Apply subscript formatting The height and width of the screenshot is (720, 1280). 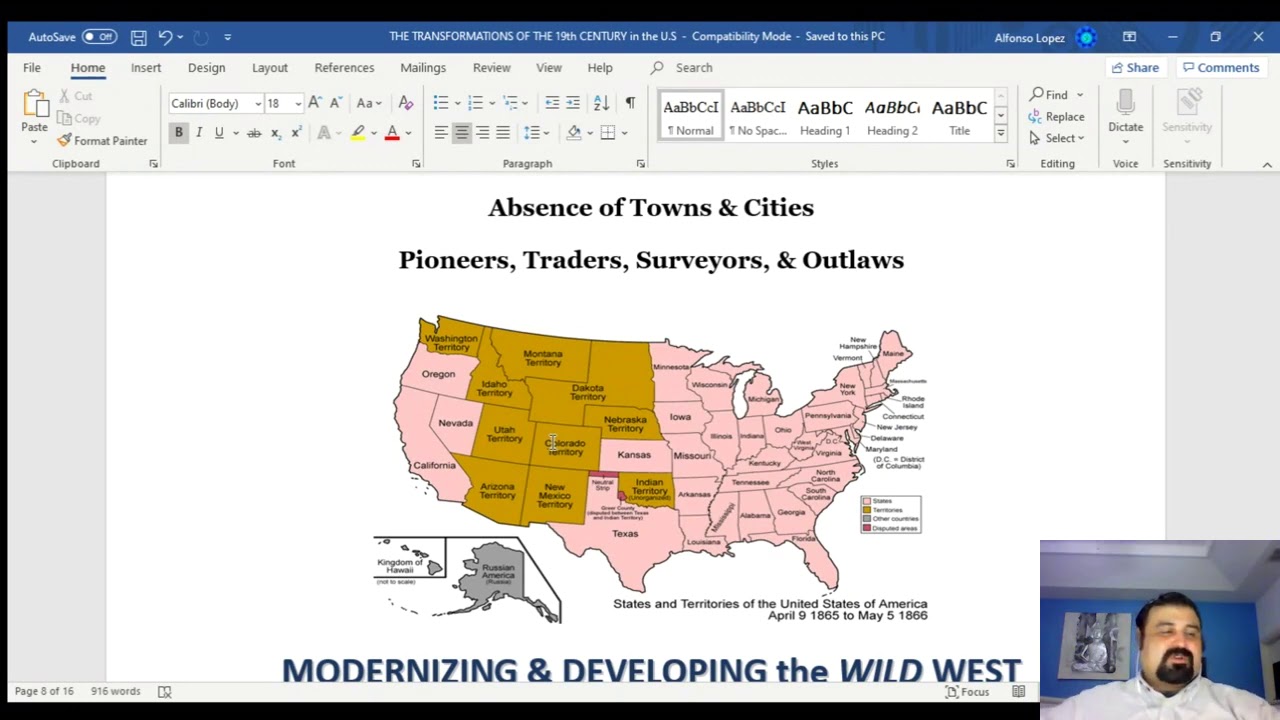[275, 133]
